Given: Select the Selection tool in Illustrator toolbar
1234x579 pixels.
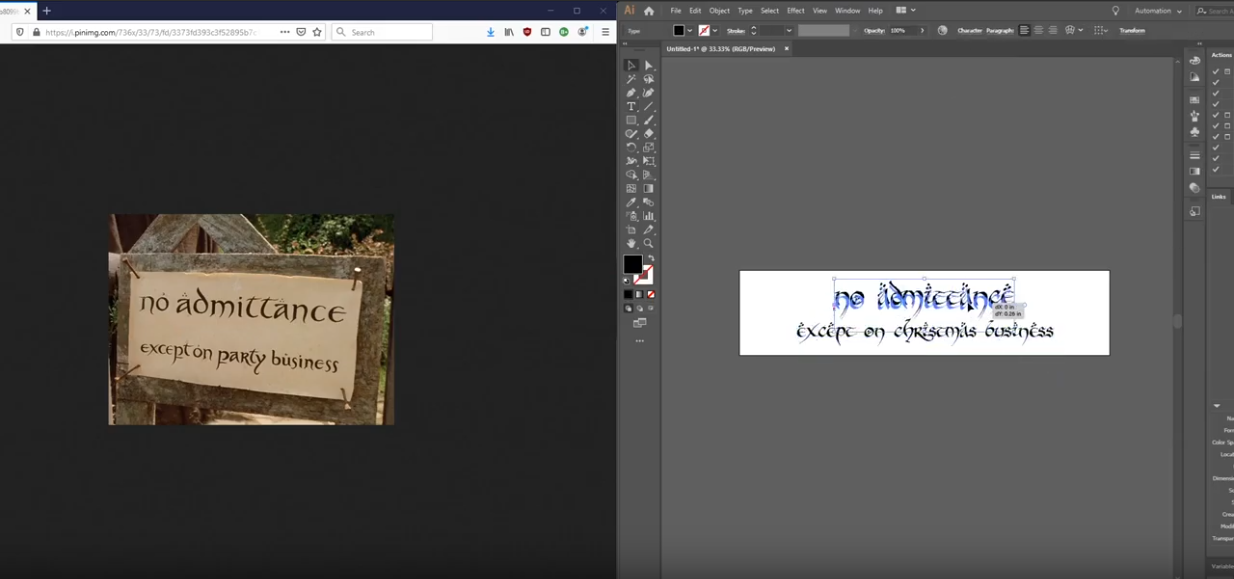Looking at the screenshot, I should [631, 65].
